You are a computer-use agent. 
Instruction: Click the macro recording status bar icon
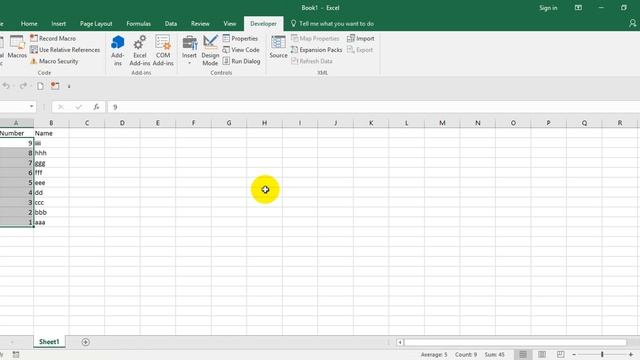pyautogui.click(x=16, y=355)
